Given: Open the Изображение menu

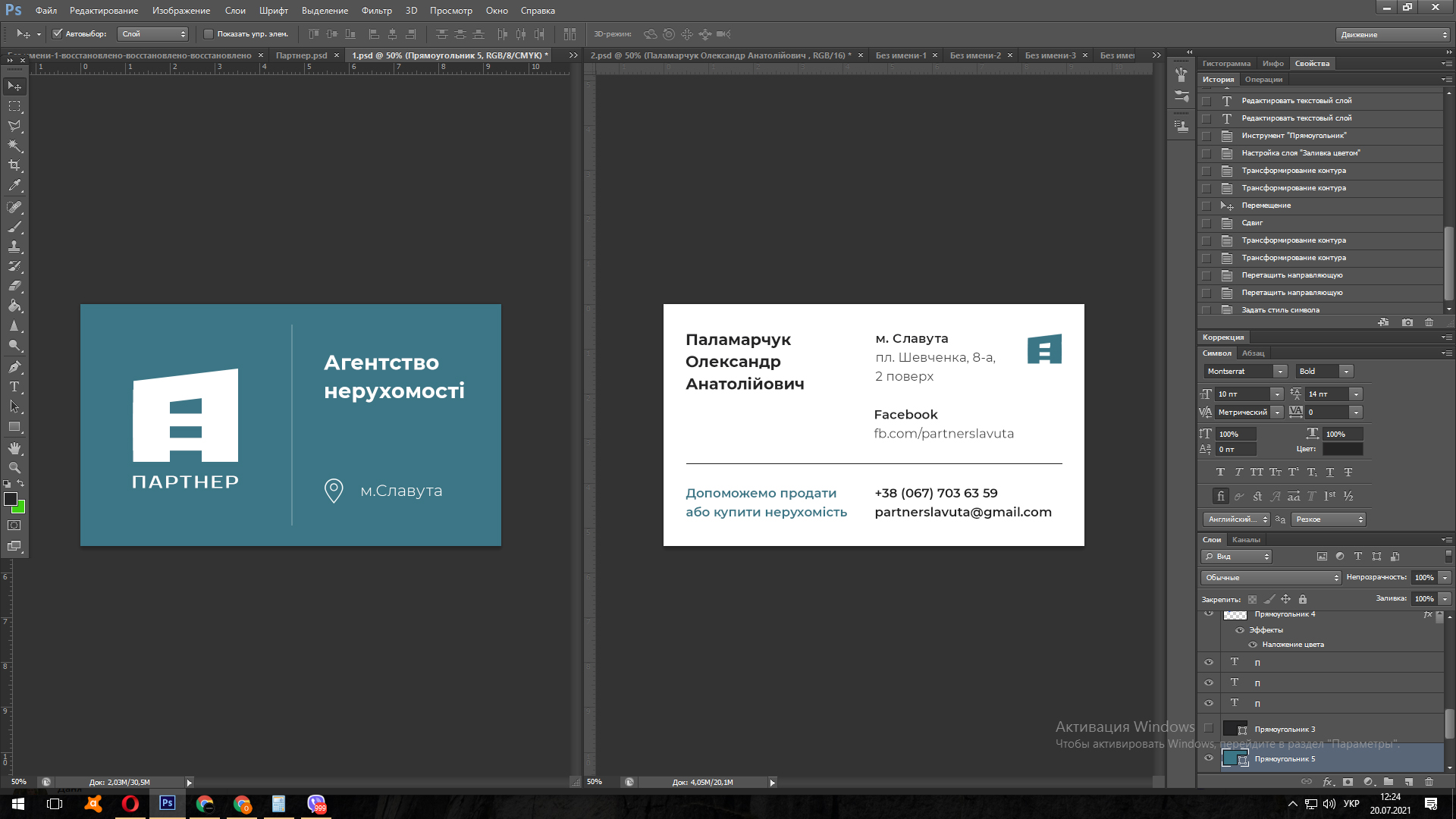Looking at the screenshot, I should click(181, 11).
